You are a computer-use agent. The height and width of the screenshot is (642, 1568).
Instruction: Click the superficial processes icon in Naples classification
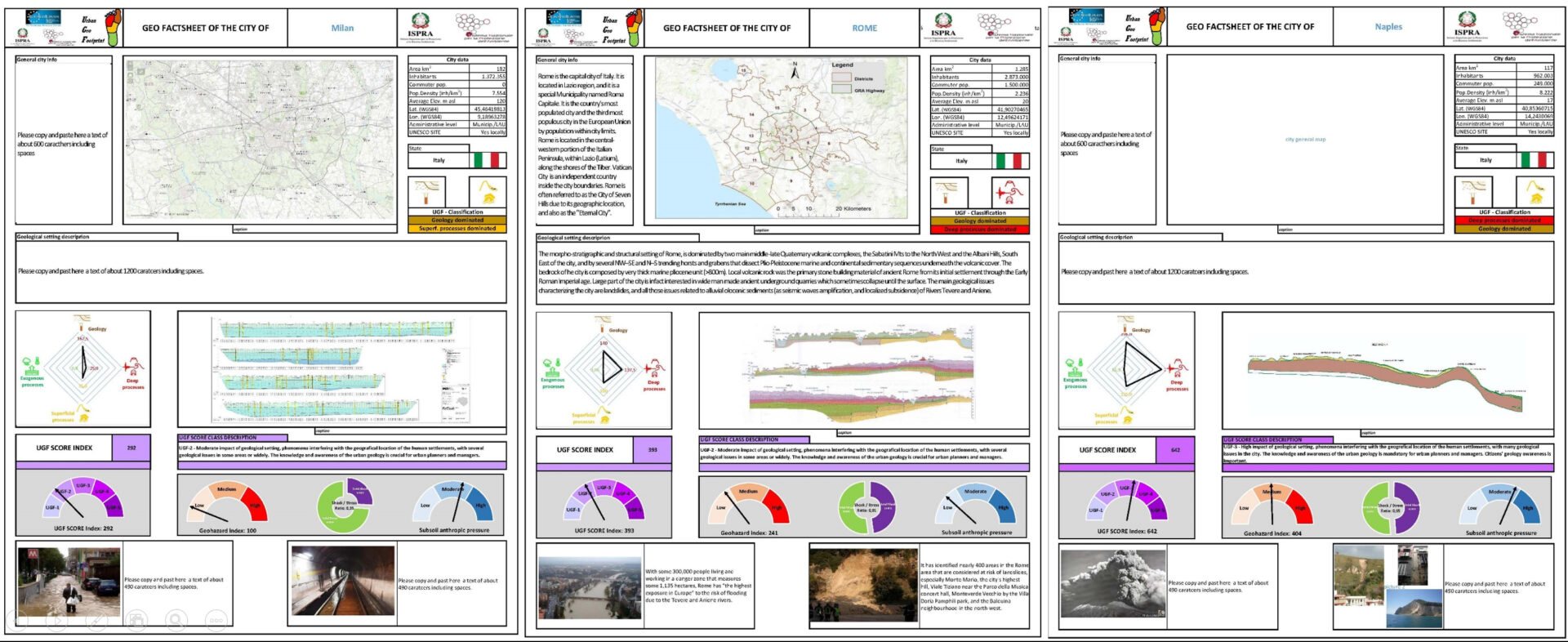(1535, 194)
